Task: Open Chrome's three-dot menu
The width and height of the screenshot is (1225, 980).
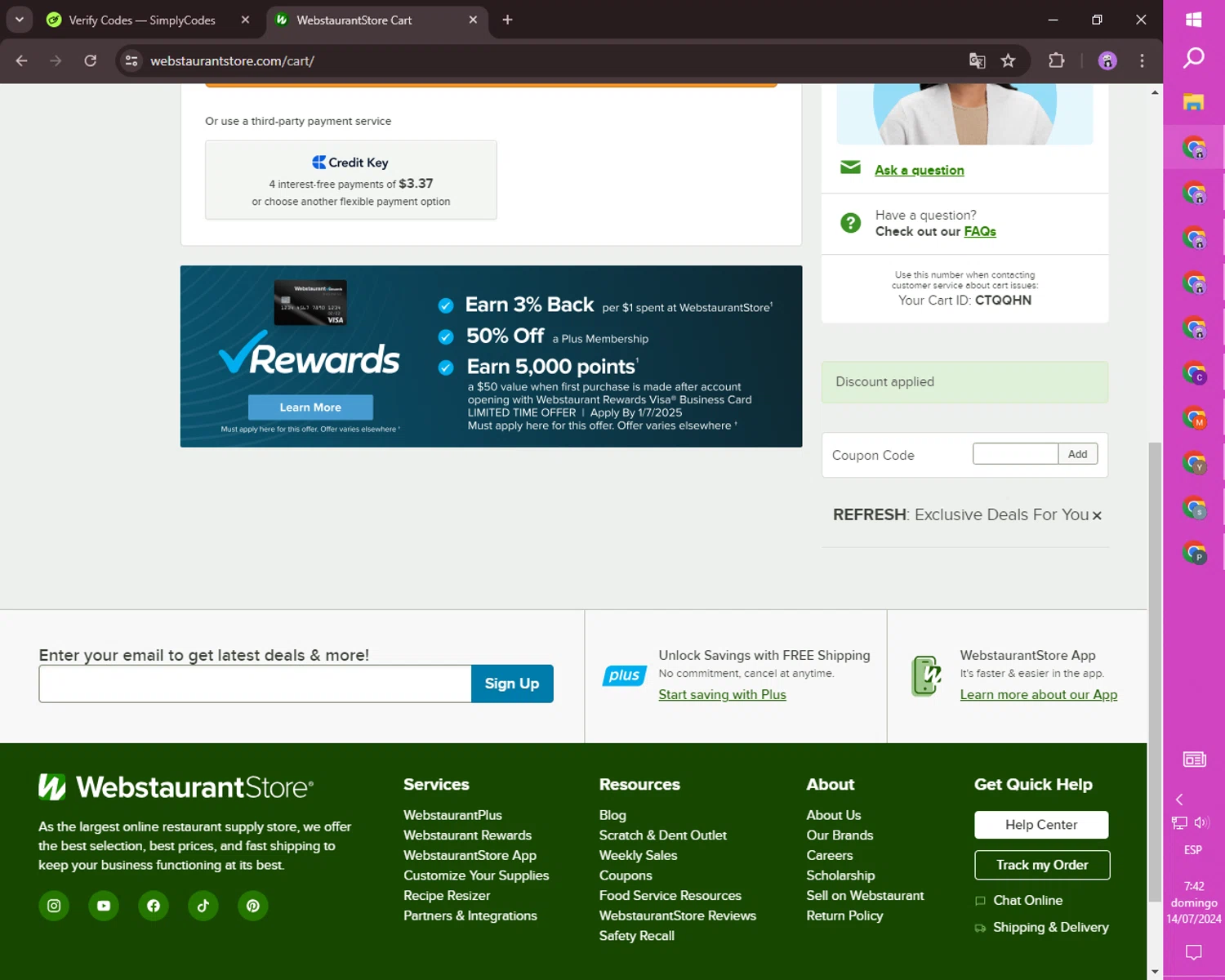Action: (1142, 60)
